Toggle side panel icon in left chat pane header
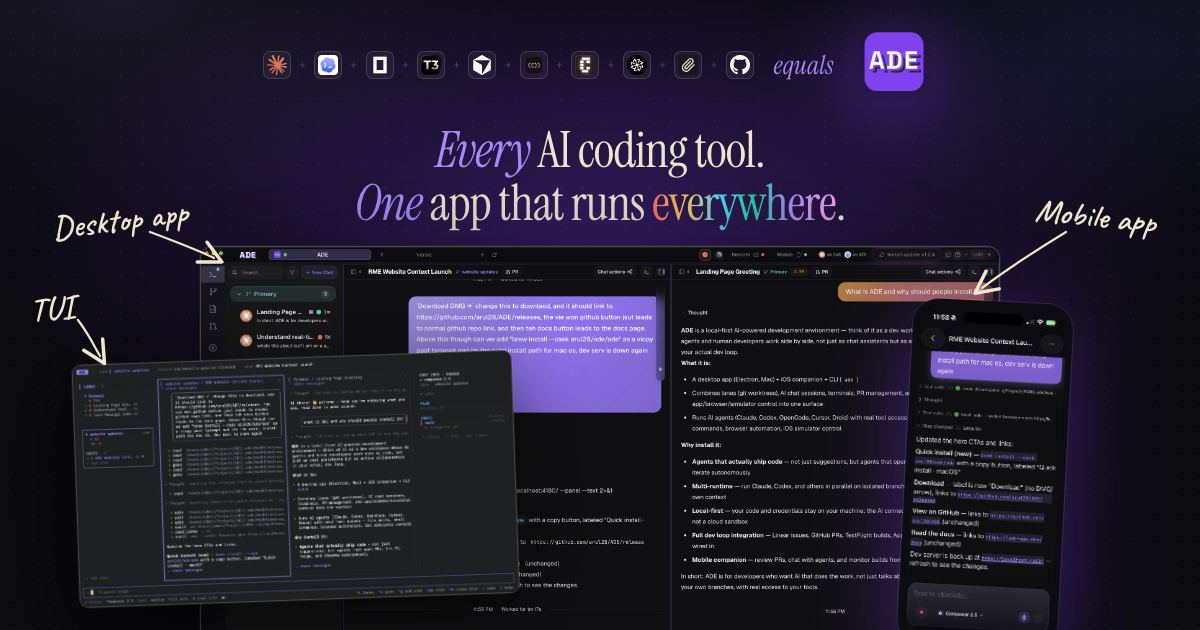The height and width of the screenshot is (630, 1200). pos(661,272)
